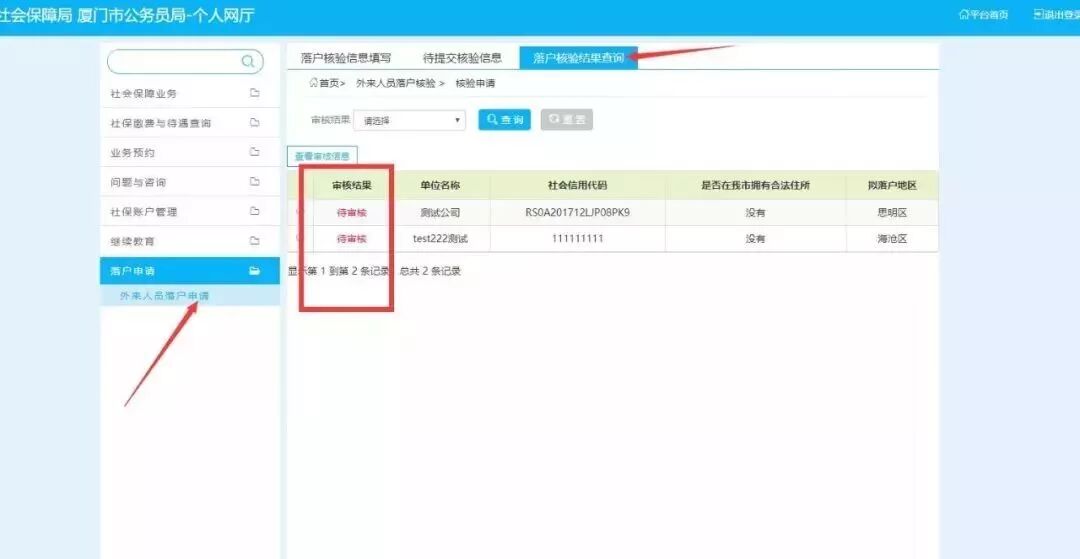Expand the 社保缴费与待遇查询 menu

coord(190,123)
